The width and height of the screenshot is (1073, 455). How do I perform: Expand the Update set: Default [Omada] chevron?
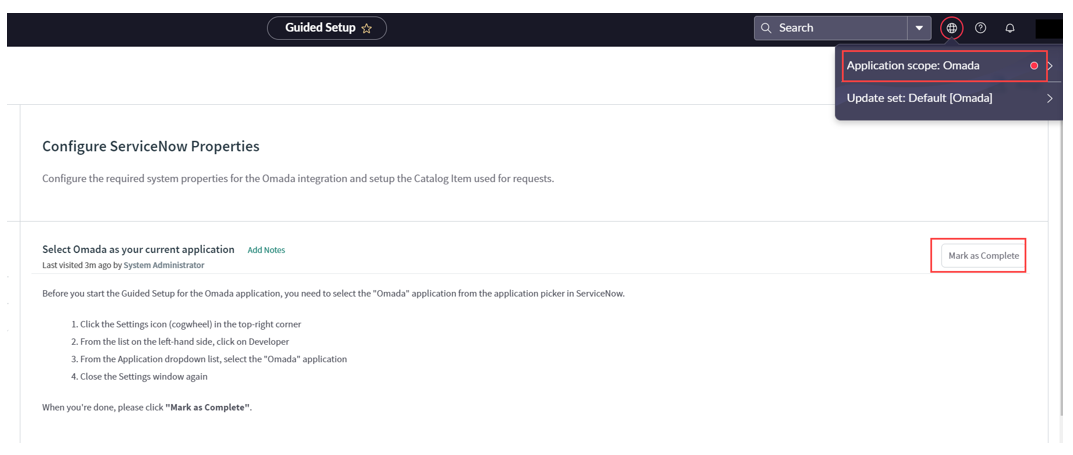(1050, 99)
